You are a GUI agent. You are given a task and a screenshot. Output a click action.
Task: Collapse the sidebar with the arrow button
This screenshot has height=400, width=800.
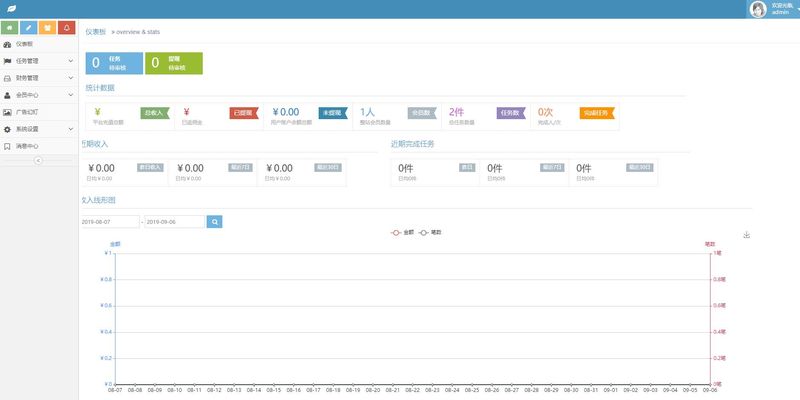click(38, 160)
